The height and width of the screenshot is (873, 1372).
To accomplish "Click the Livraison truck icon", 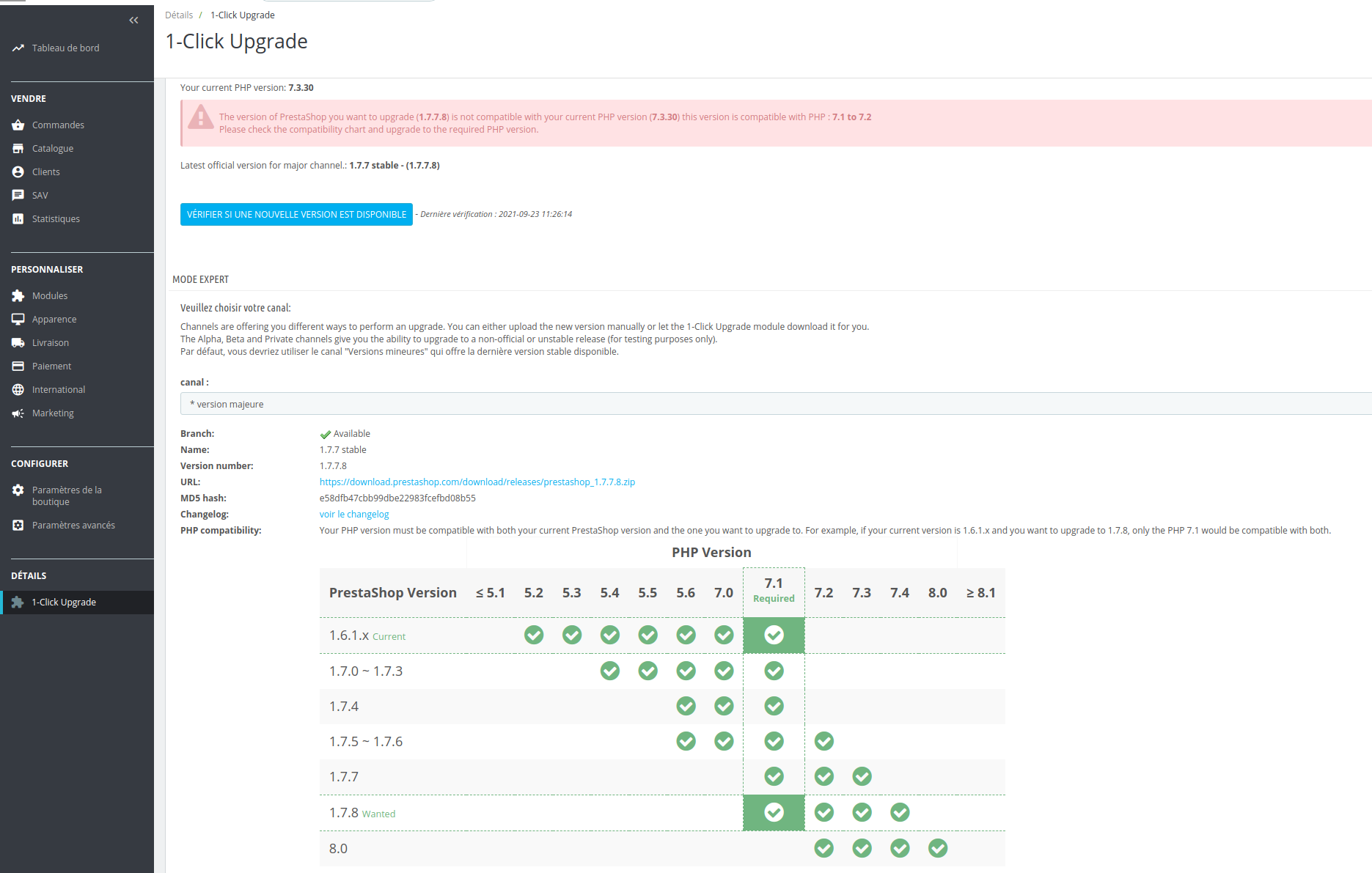I will pos(18,343).
